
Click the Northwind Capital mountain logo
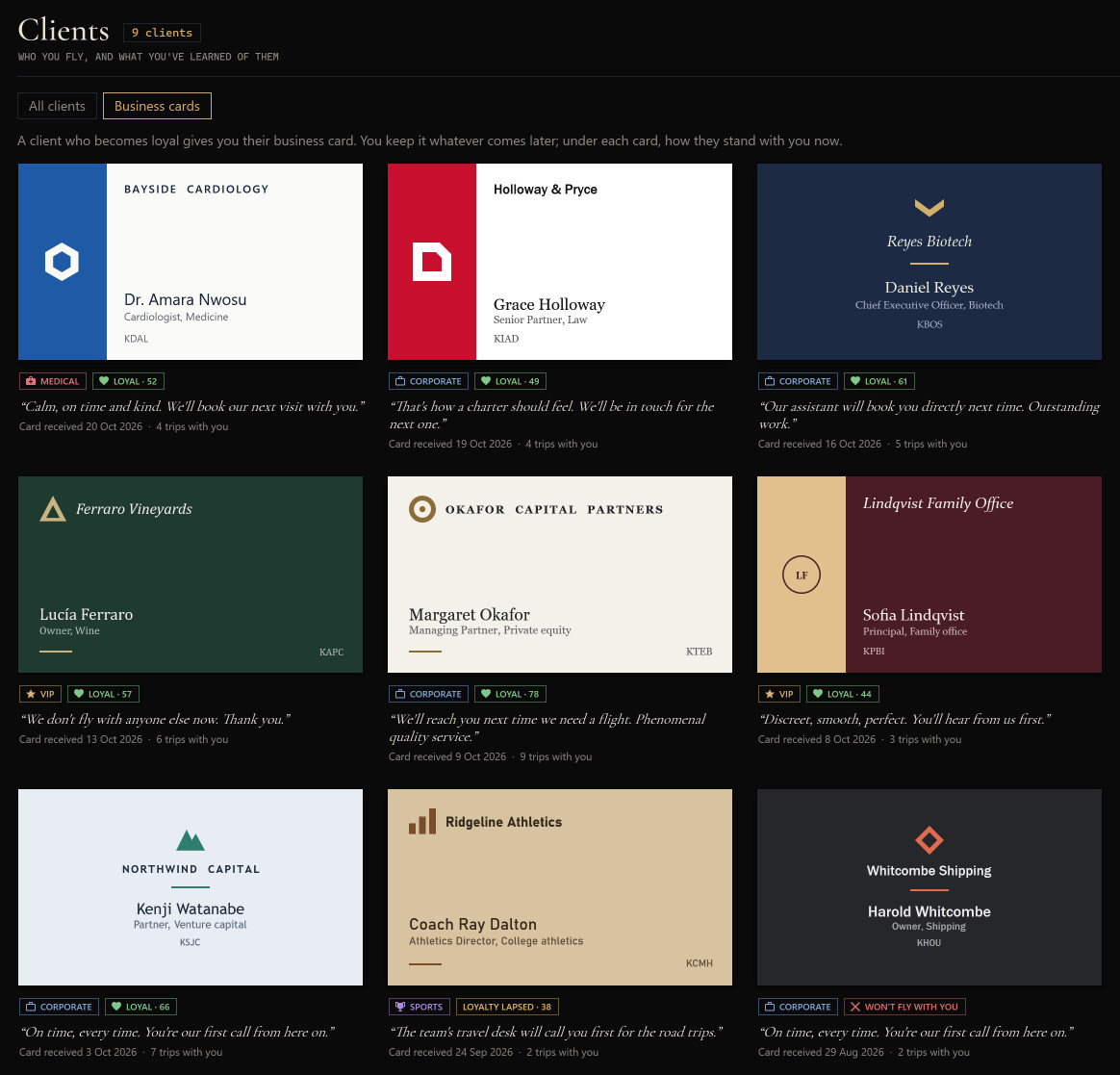(x=190, y=841)
